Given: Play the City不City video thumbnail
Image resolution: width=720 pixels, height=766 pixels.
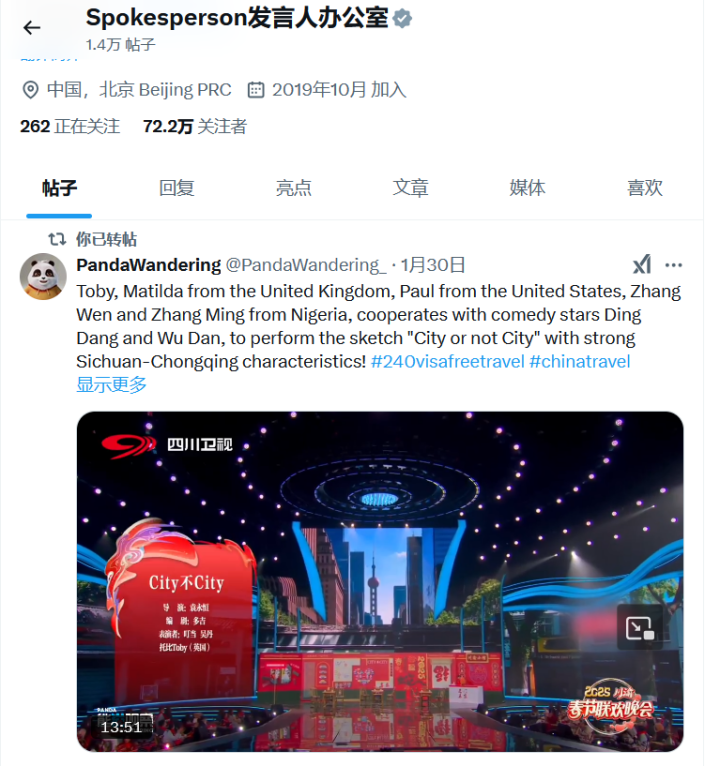Looking at the screenshot, I should (380, 581).
